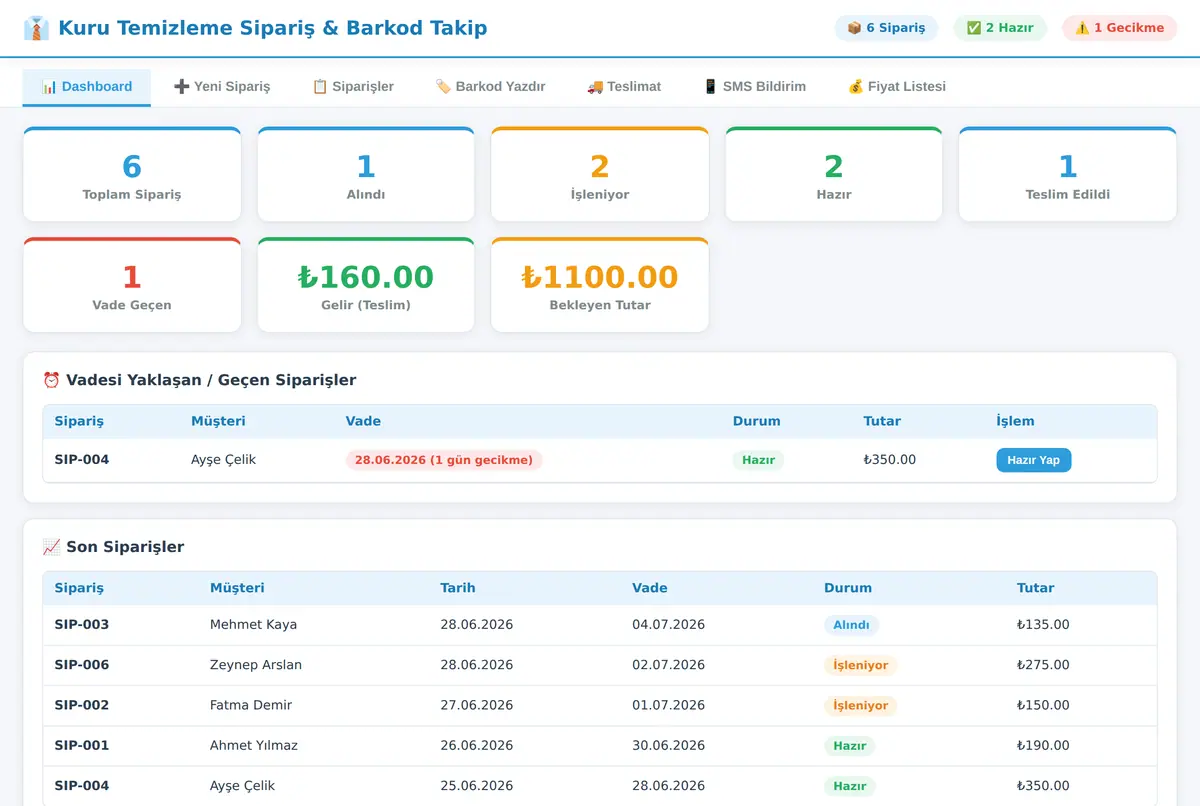Viewport: 1200px width, 806px height.
Task: Click the tag icon on Barkod Yazdır
Action: pos(443,87)
